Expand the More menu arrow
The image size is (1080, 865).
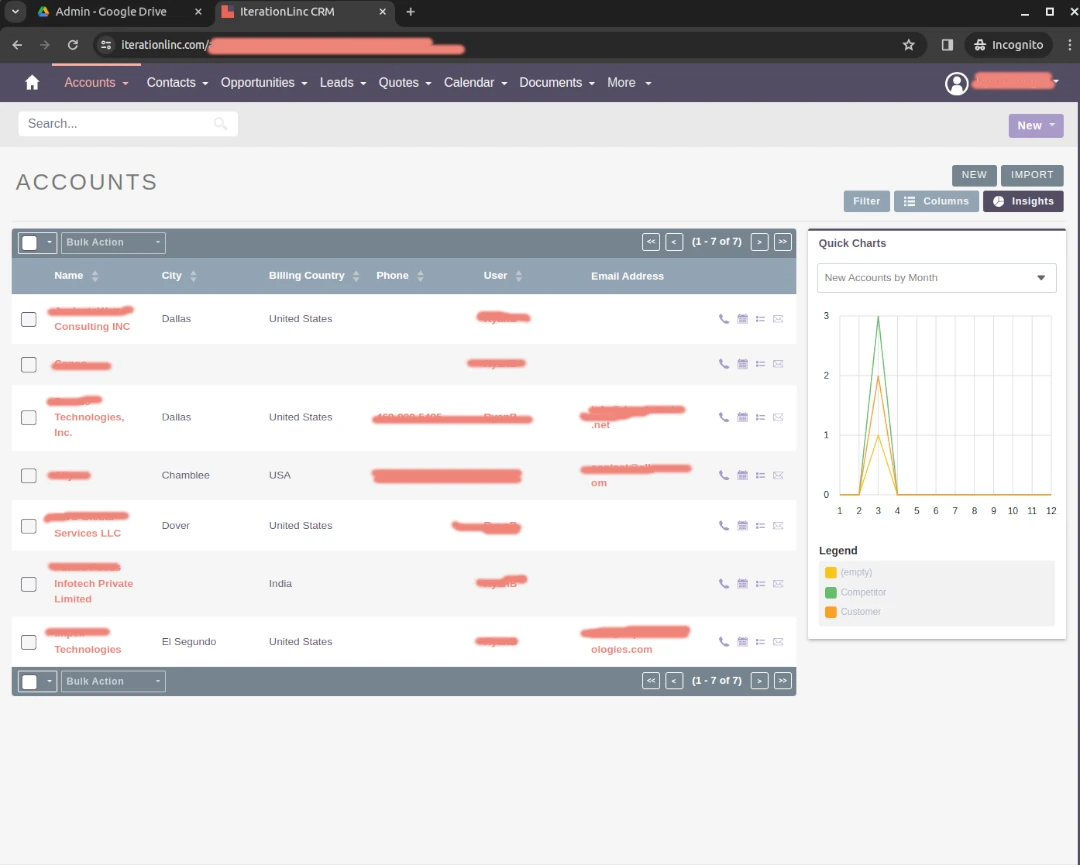[x=647, y=83]
